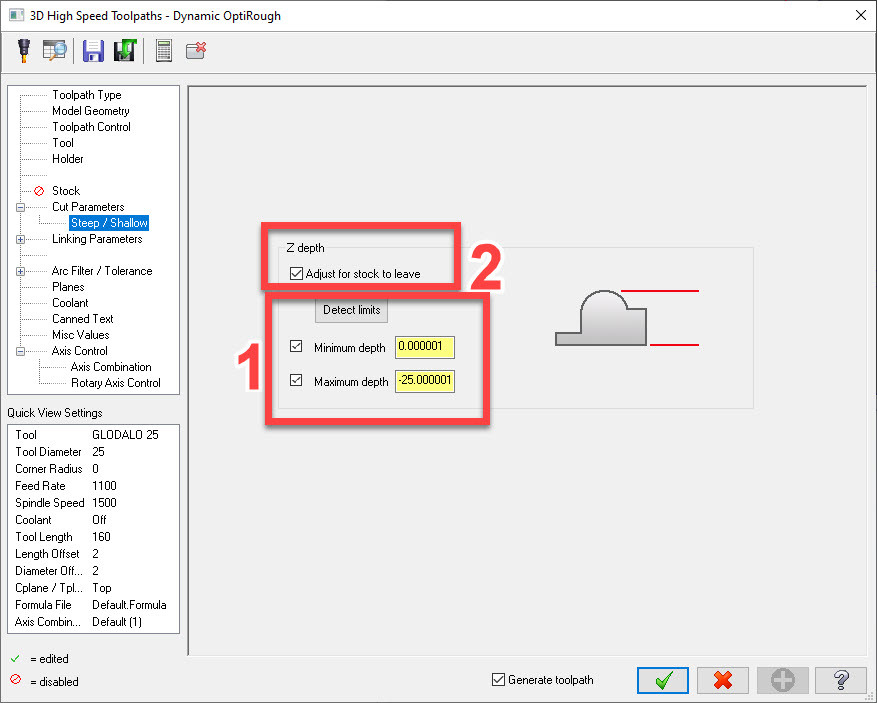The width and height of the screenshot is (877, 703).
Task: Select Toolpath Type in the tree
Action: [x=86, y=95]
